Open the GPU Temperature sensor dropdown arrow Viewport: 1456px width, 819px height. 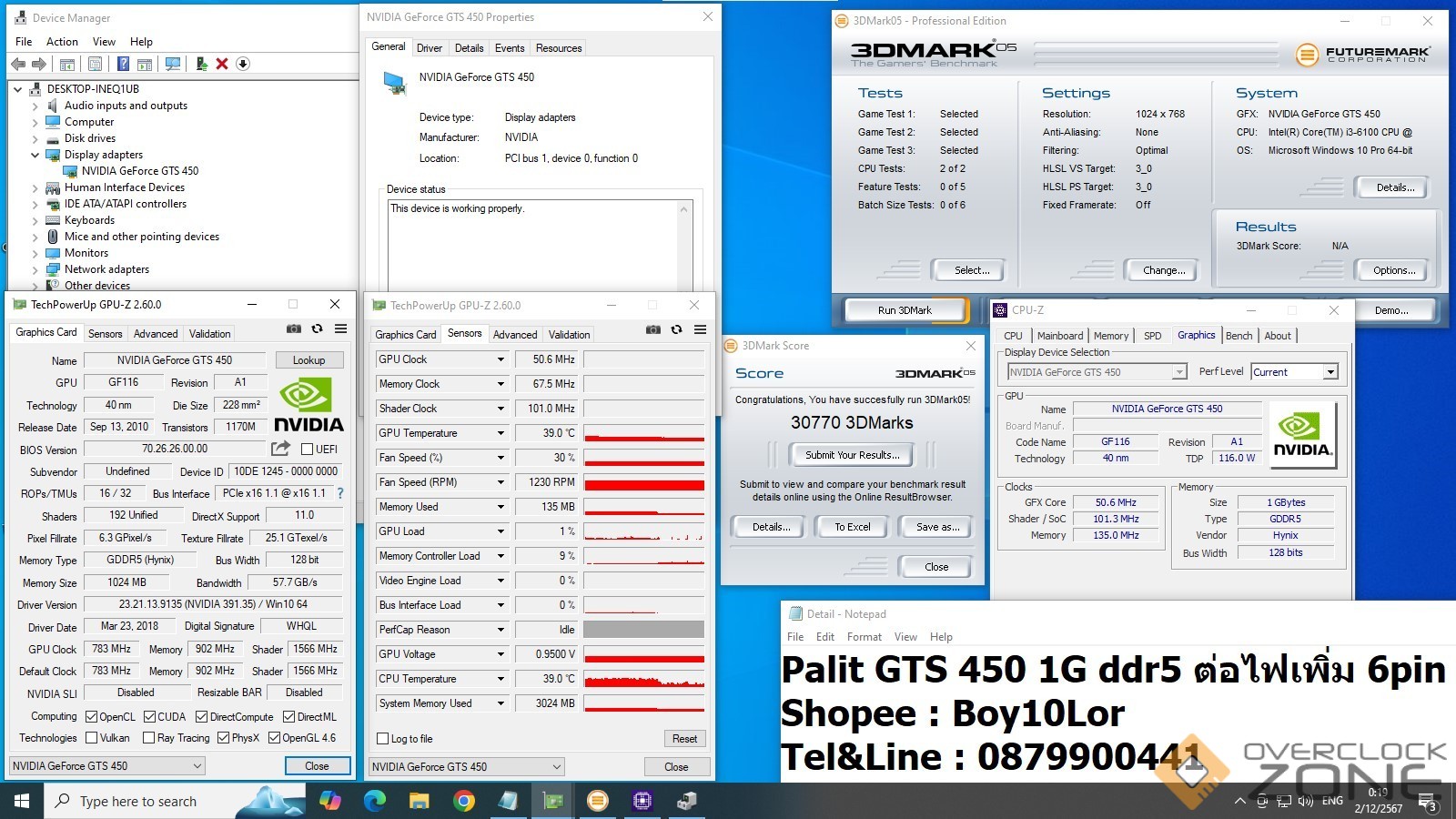tap(500, 433)
